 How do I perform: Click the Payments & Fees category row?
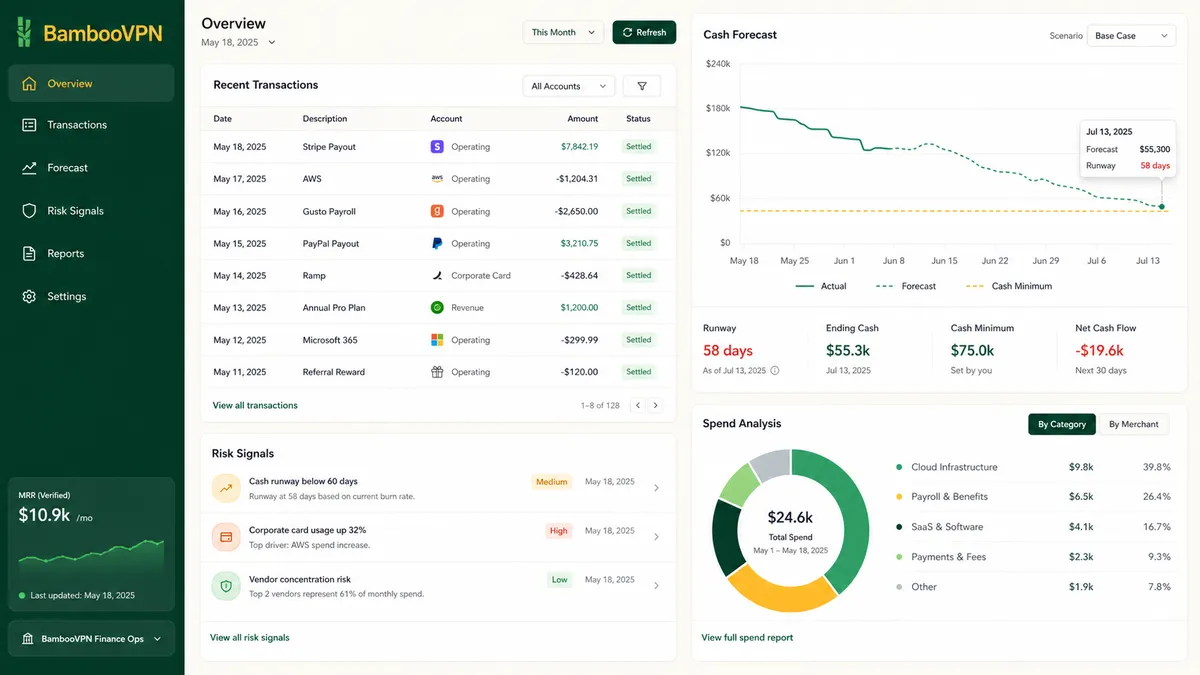(x=1033, y=557)
